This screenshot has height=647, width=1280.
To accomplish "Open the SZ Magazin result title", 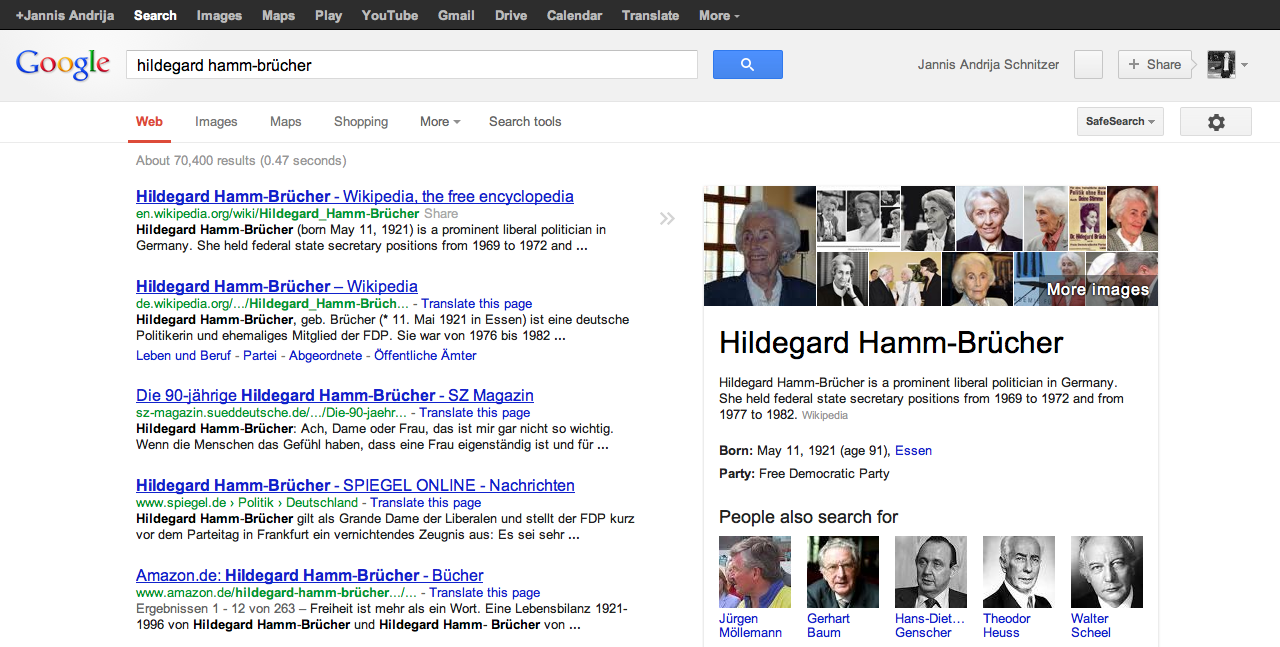I will tap(335, 395).
